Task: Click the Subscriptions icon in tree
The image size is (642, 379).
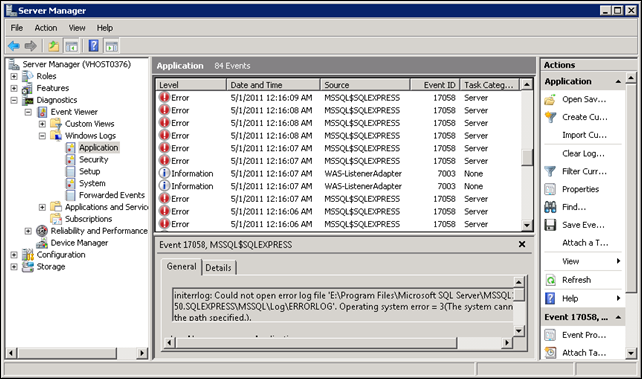Action: pyautogui.click(x=56, y=219)
